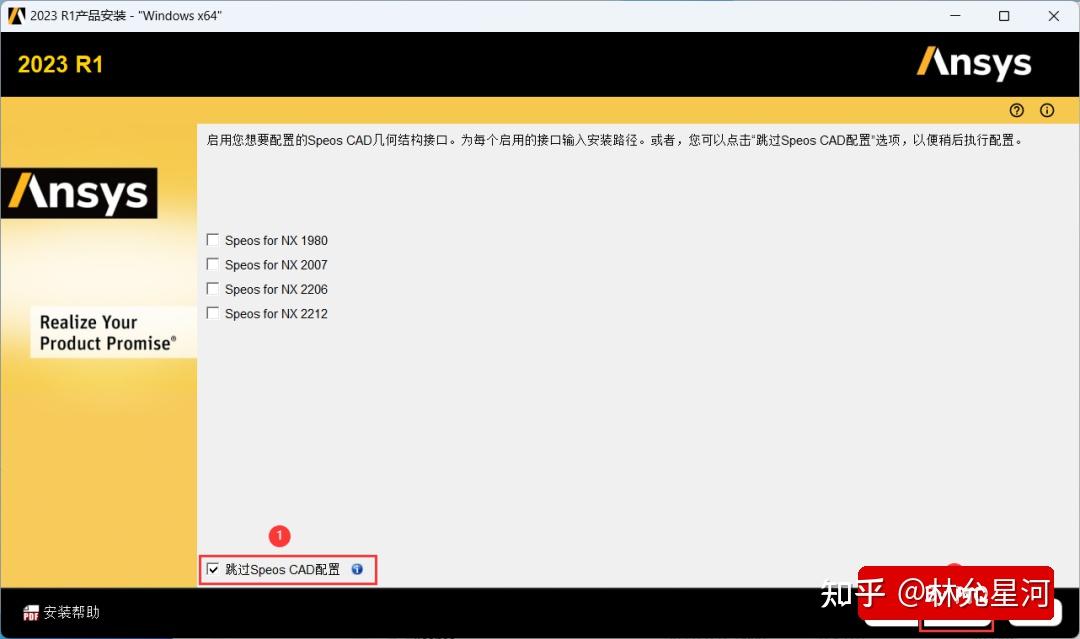1080x639 pixels.
Task: Uncheck the 跳过Speos CAD配置 option
Action: coord(213,568)
